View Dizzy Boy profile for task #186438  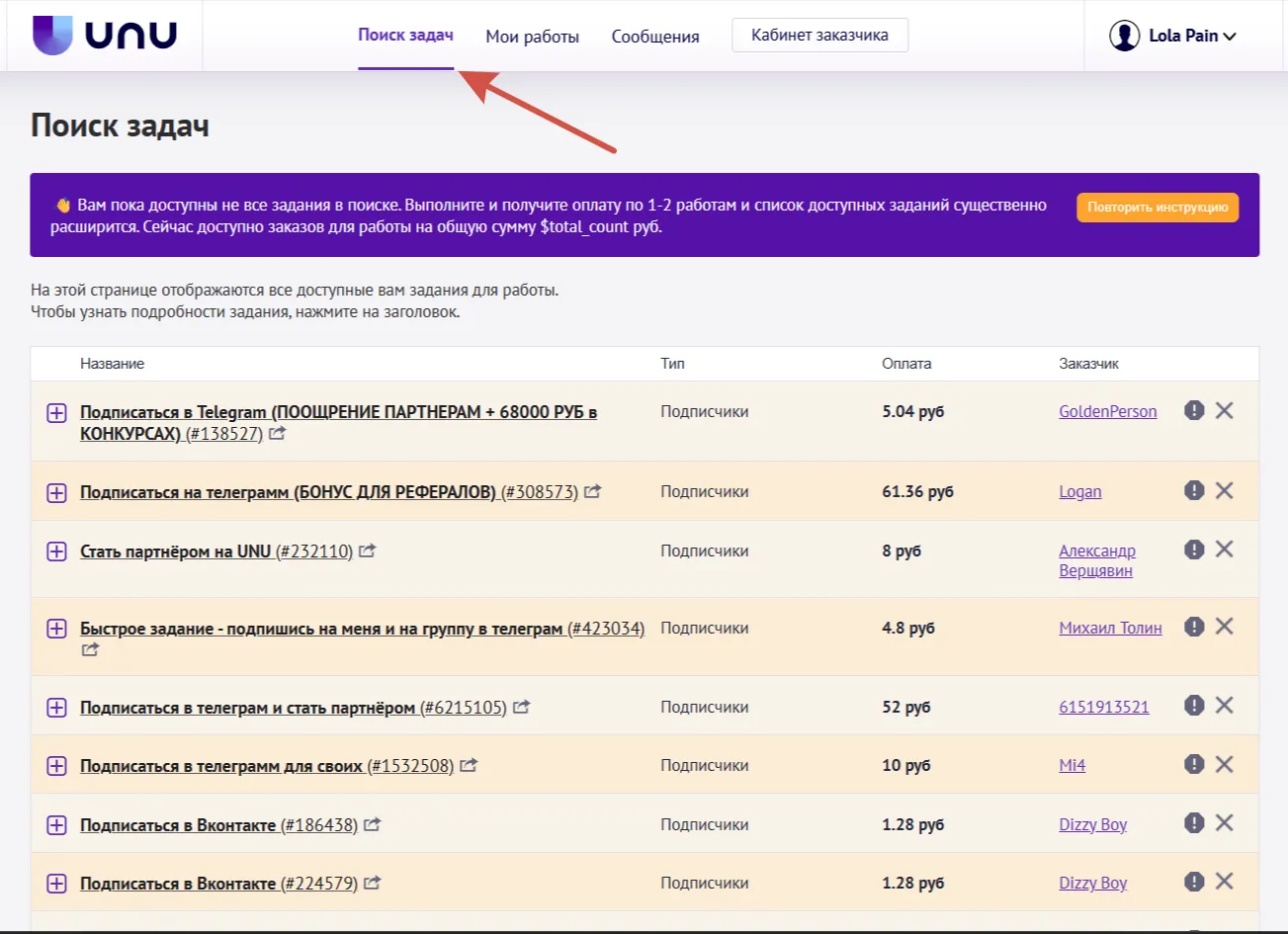1093,824
